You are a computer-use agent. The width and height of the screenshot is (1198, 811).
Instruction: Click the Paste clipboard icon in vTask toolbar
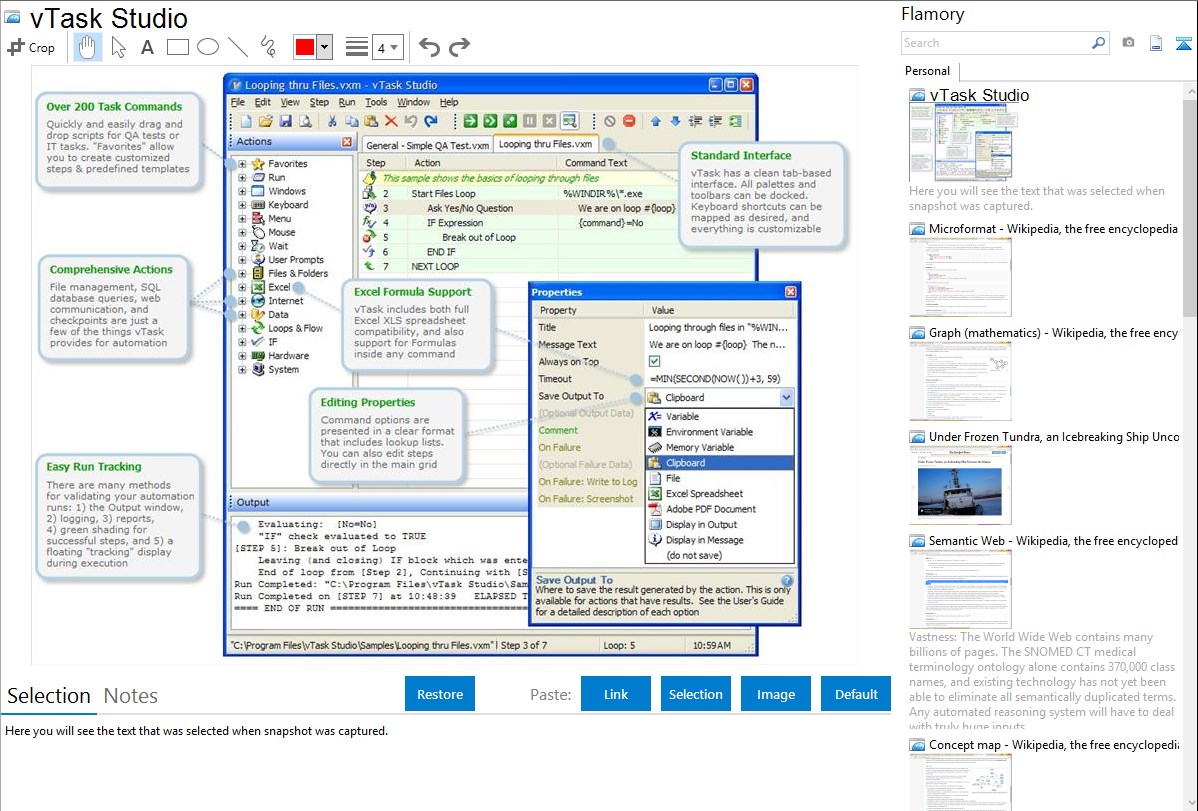371,121
